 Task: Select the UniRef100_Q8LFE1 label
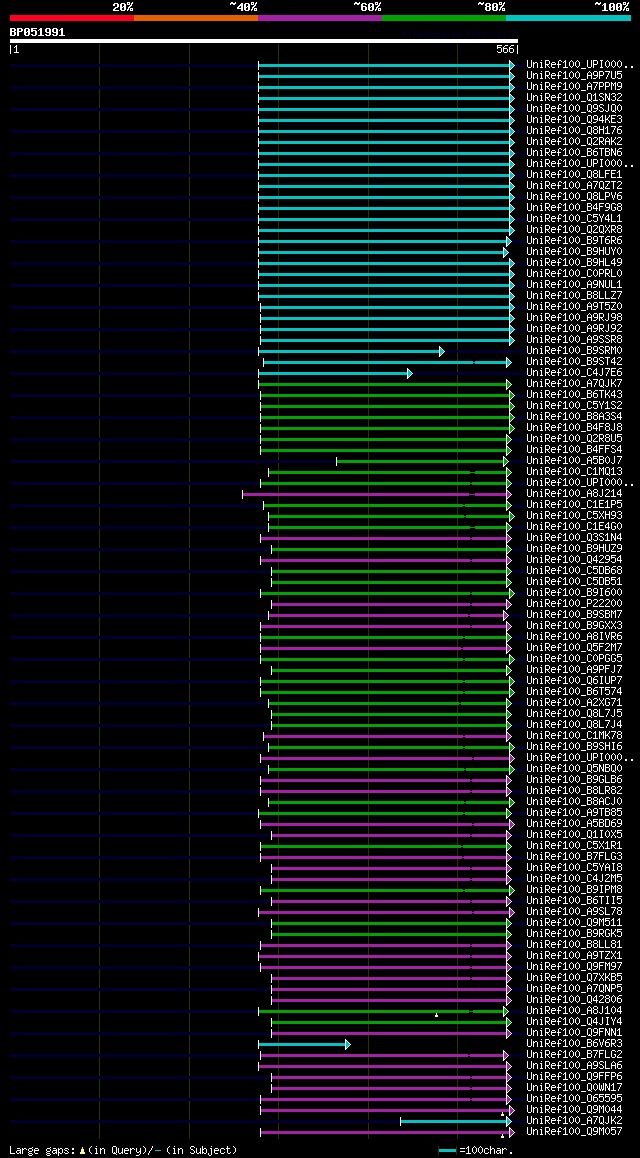point(574,174)
